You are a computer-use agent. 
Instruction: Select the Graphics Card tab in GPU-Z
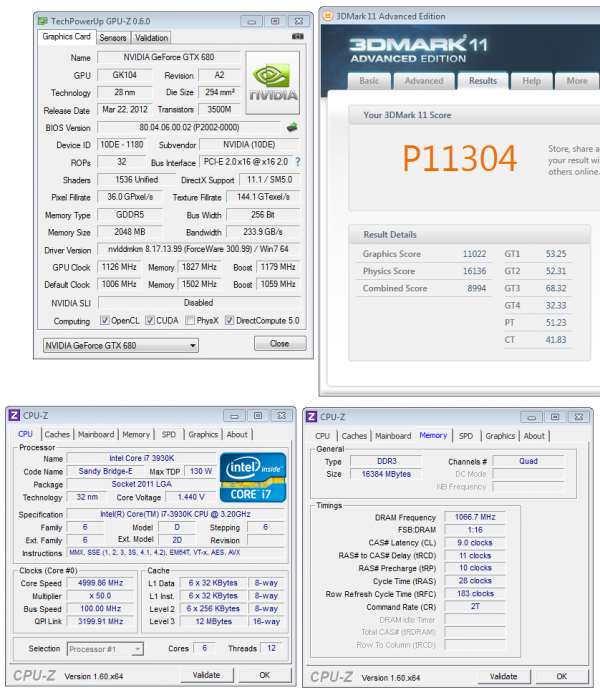pyautogui.click(x=66, y=37)
